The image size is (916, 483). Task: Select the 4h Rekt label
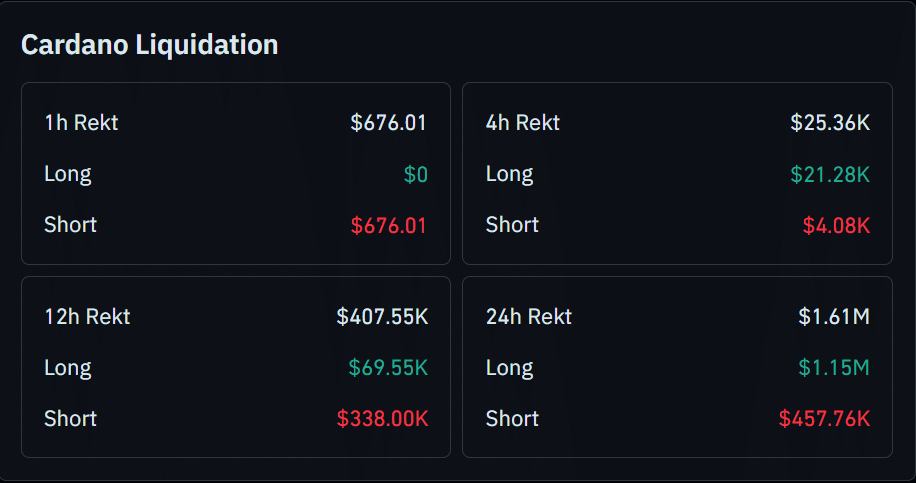coord(522,123)
